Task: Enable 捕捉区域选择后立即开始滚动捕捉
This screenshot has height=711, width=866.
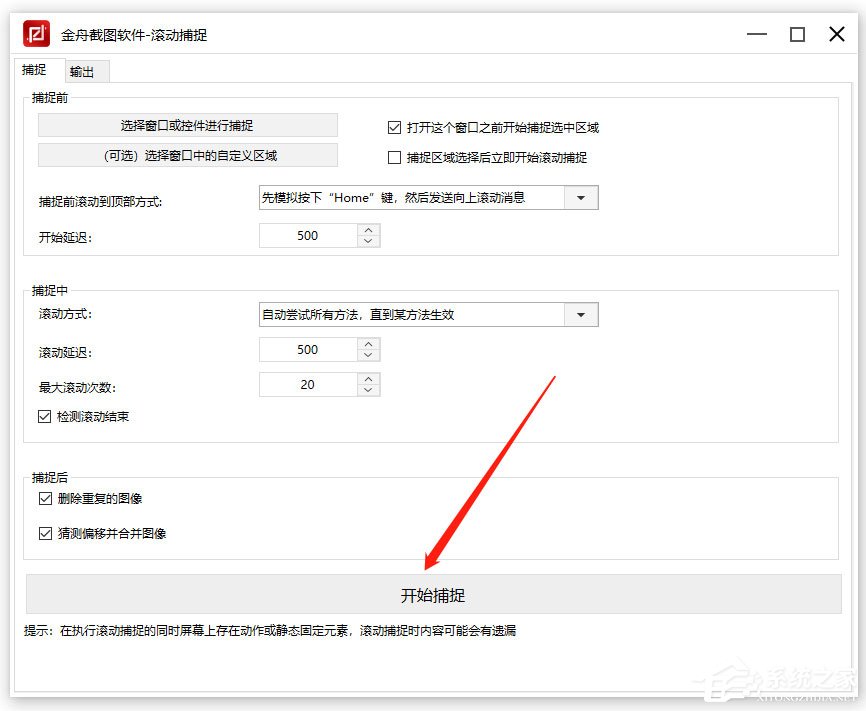Action: point(394,157)
